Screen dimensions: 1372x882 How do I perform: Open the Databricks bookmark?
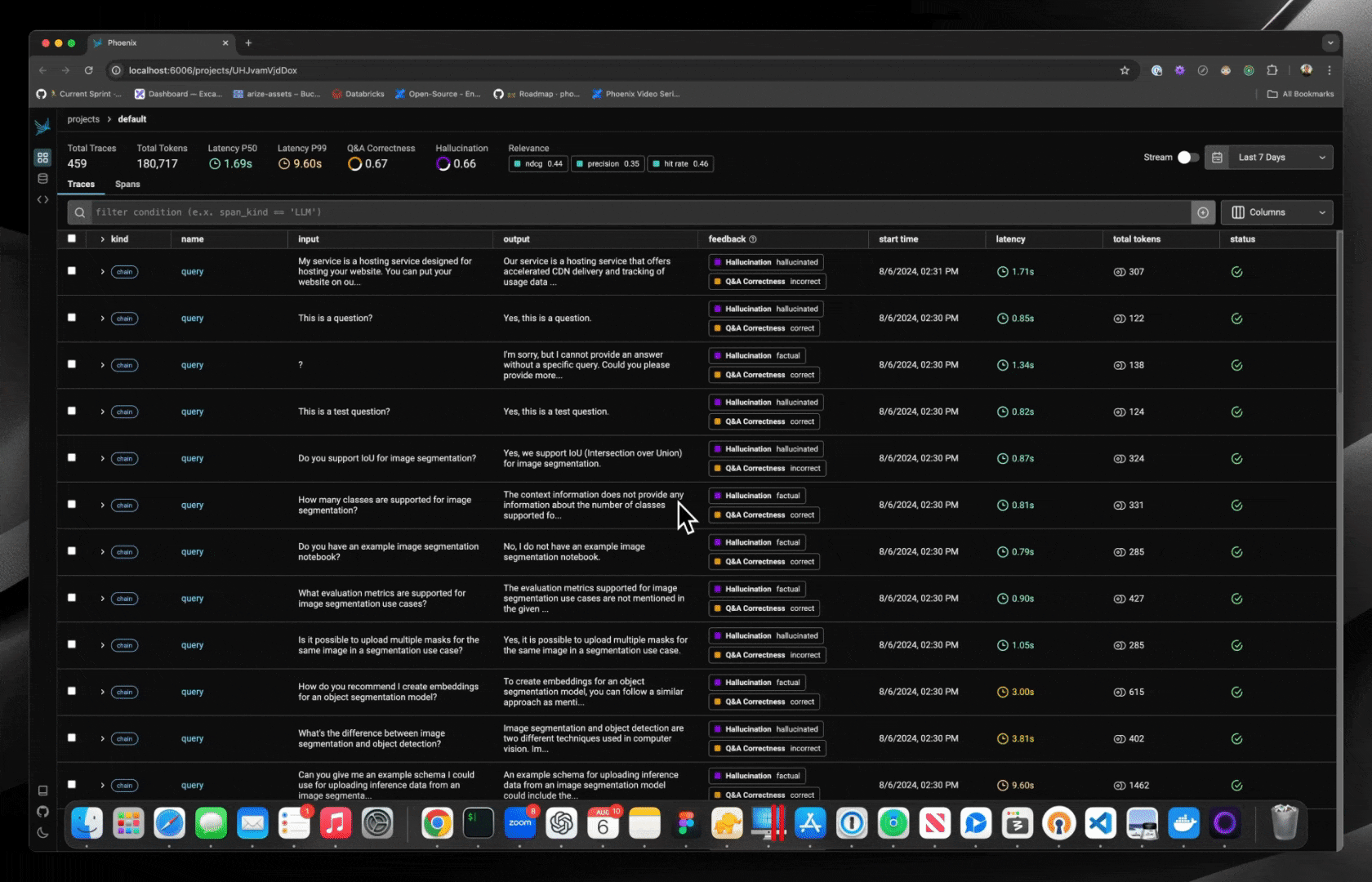(358, 94)
